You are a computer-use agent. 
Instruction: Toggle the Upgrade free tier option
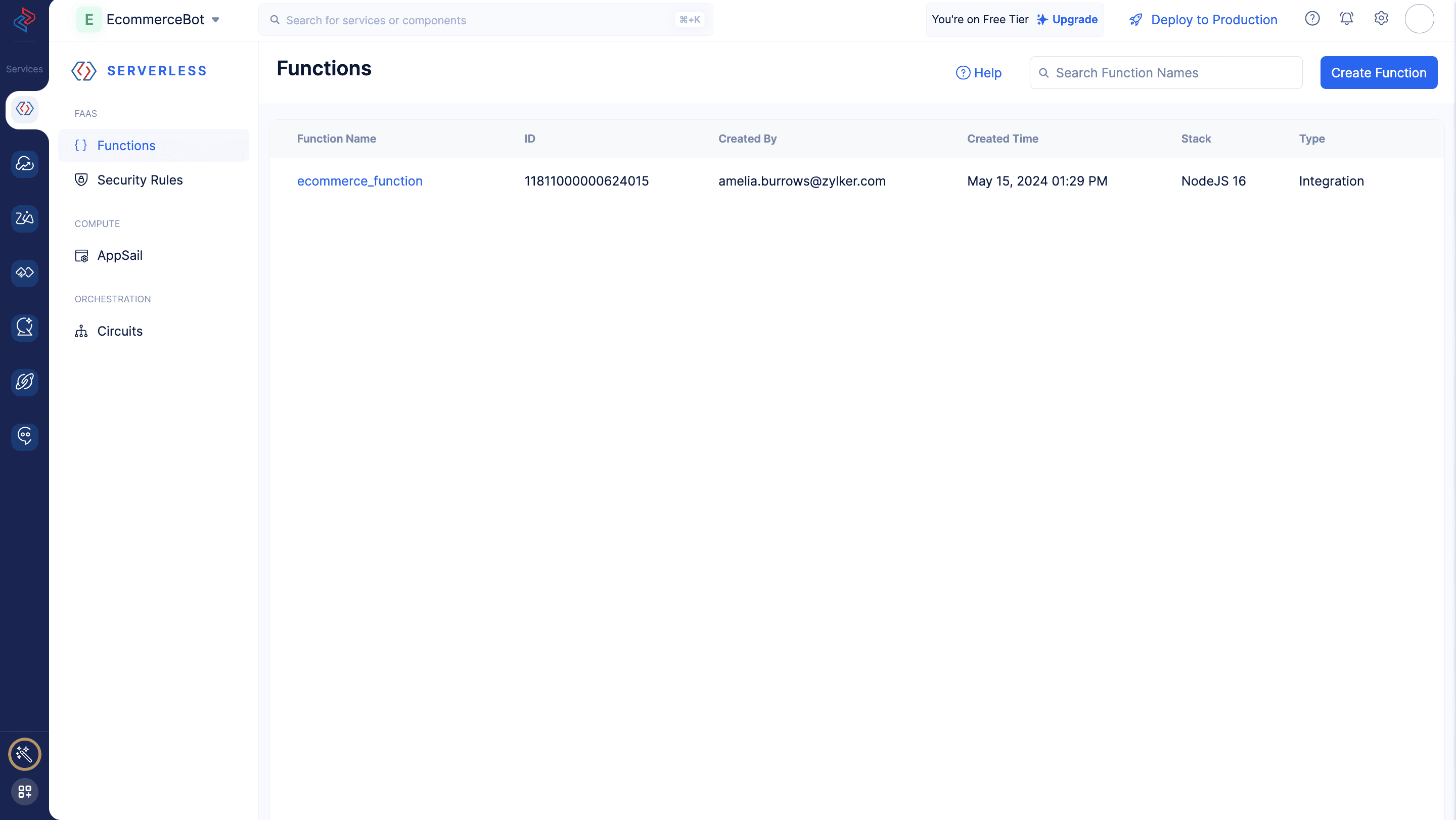coord(1075,19)
